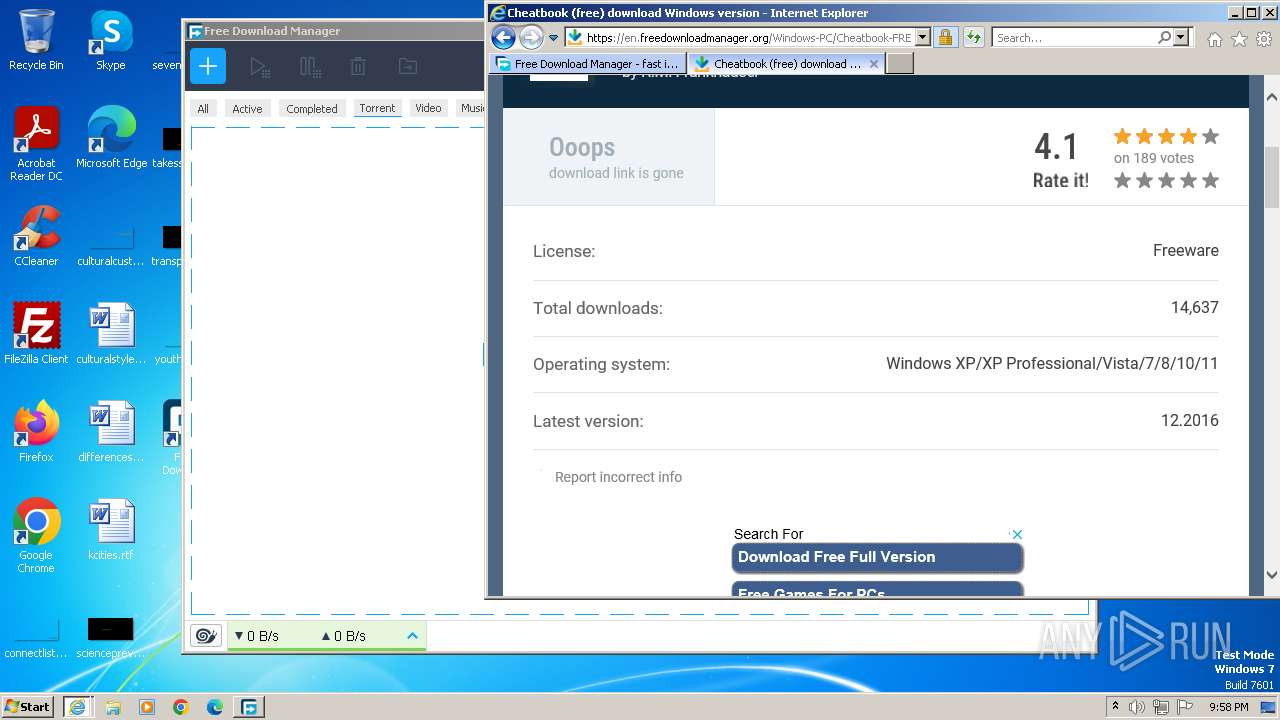
Task: Launch Chrome from the taskbar
Action: (x=181, y=707)
